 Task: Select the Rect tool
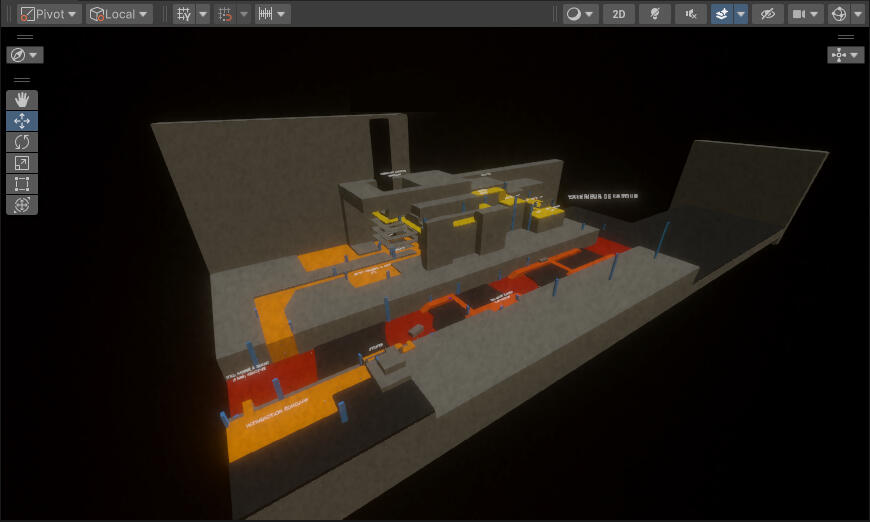[22, 184]
